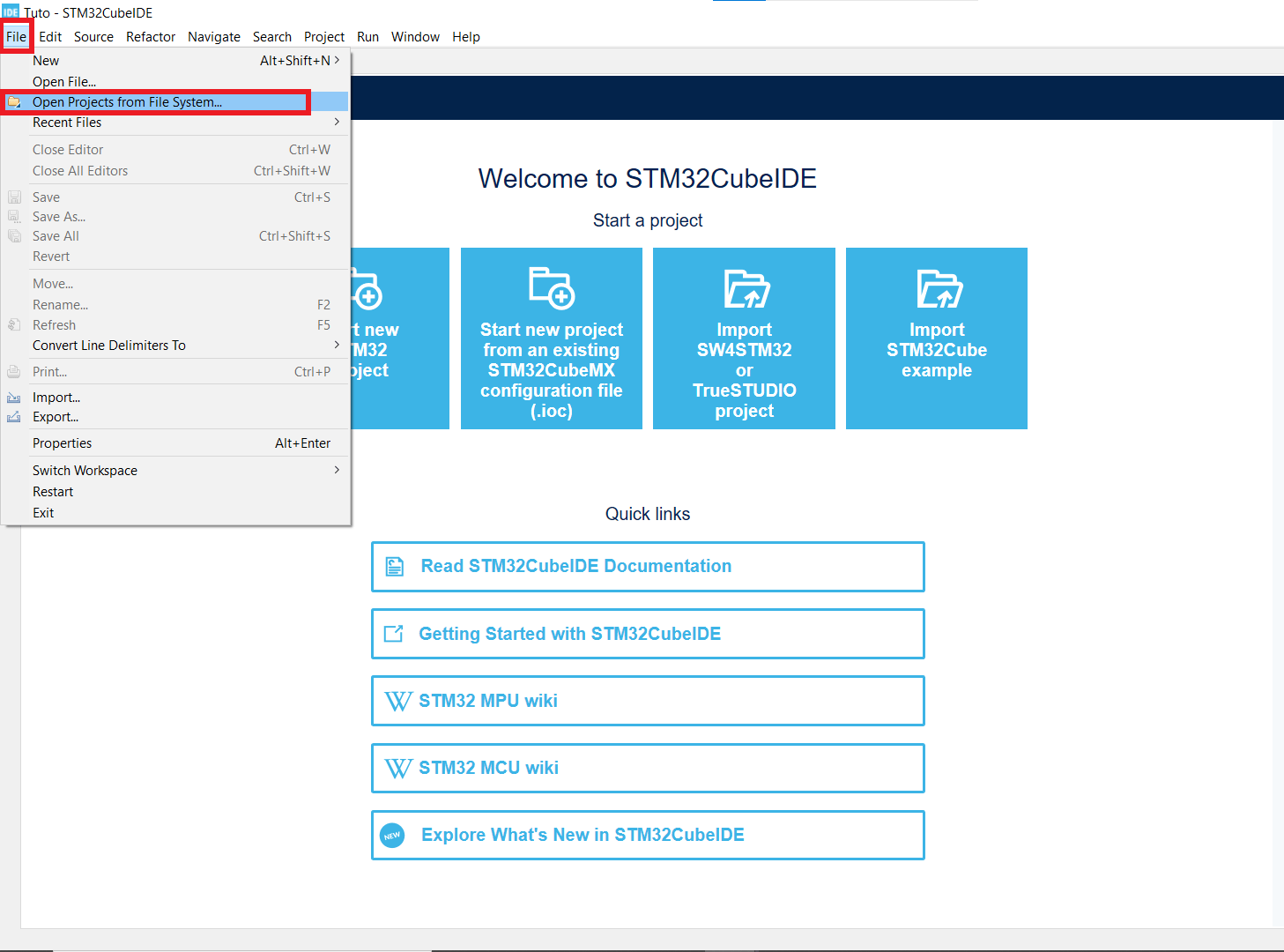Viewport: 1284px width, 952px height.
Task: Choose Properties in File menu
Action: tap(175, 443)
